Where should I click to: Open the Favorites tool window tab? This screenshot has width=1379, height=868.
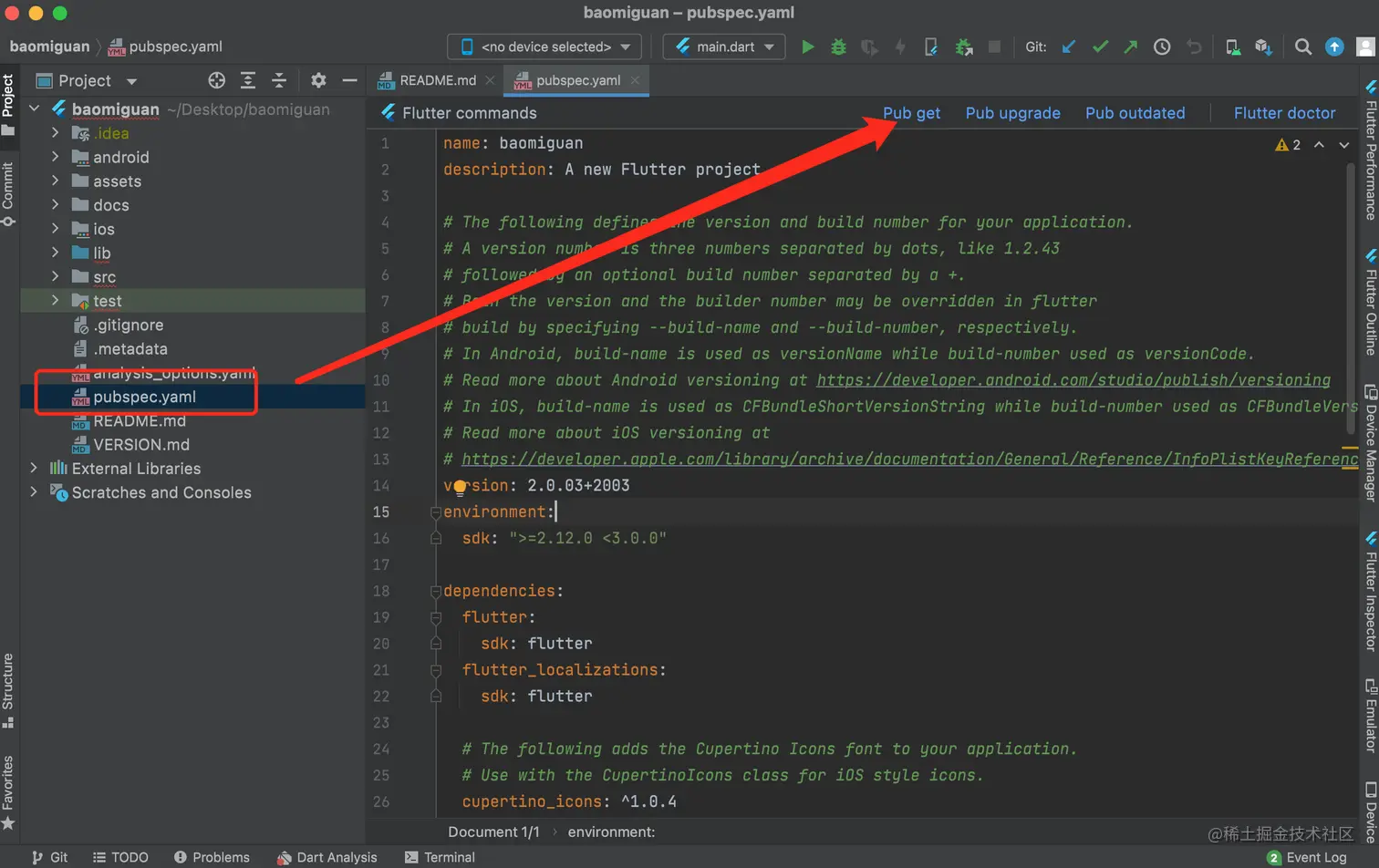8,792
